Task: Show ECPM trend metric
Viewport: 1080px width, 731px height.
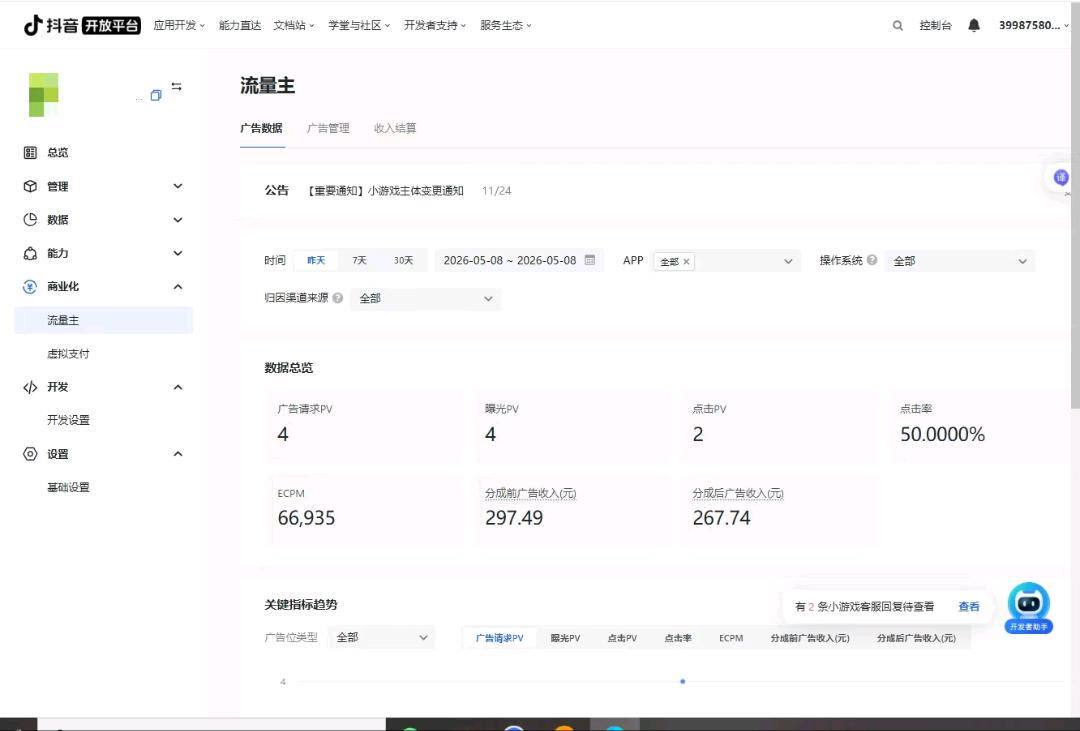Action: coord(731,638)
